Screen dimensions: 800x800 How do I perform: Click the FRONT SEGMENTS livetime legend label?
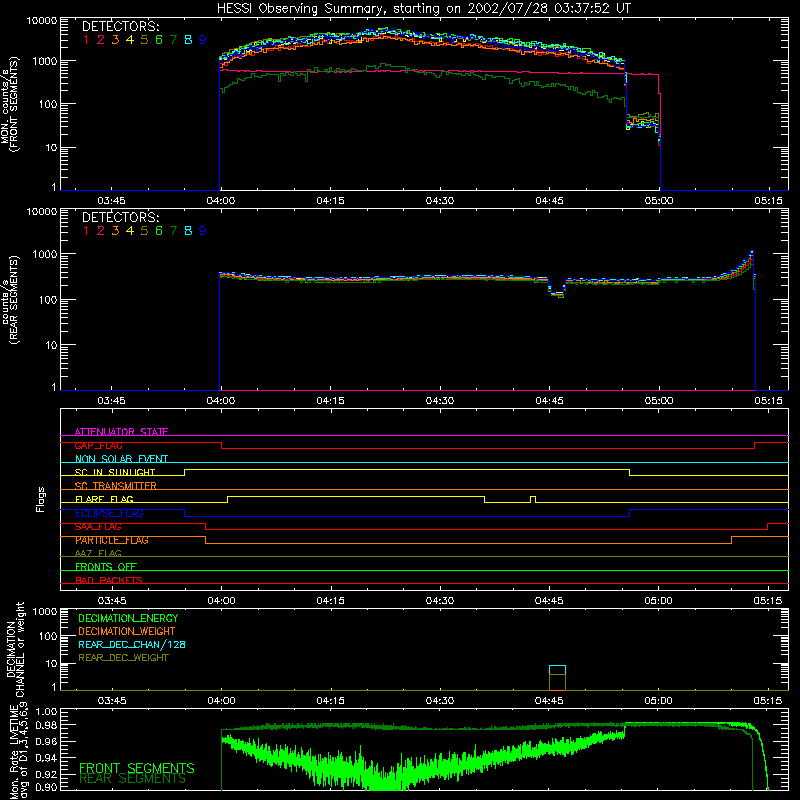(x=137, y=768)
